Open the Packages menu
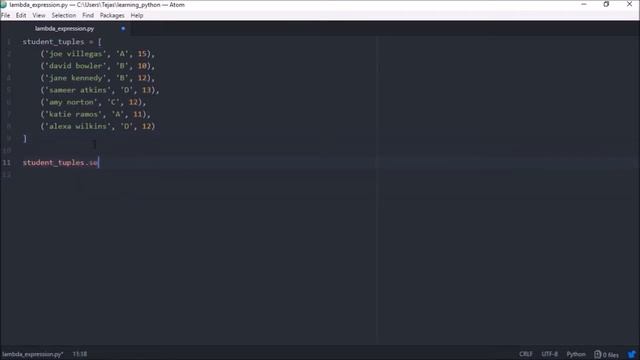Screen dimensions: 640x360 coord(112,16)
